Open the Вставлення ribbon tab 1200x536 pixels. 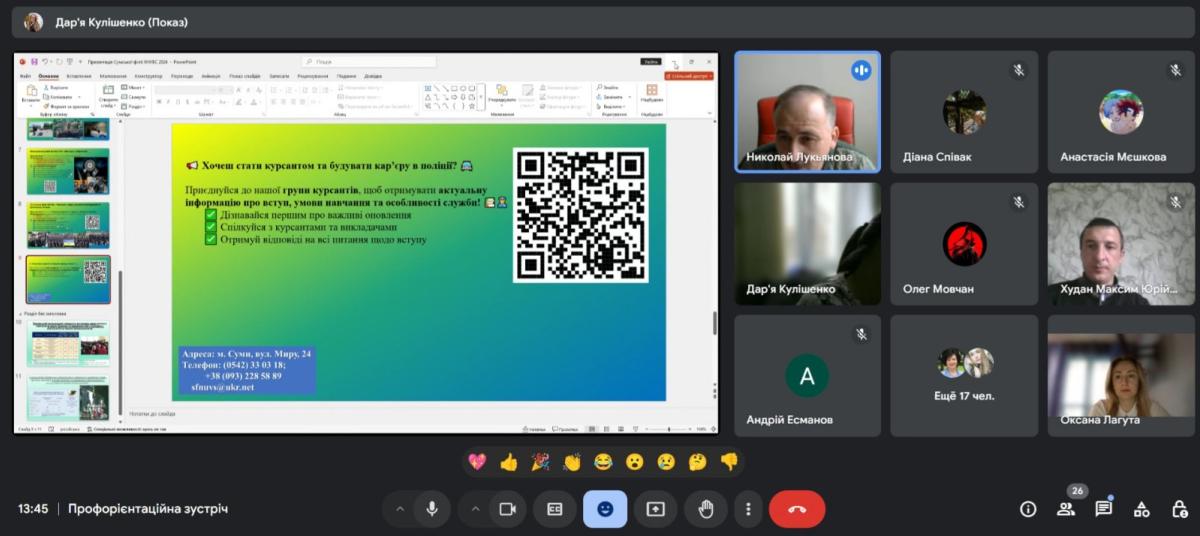pyautogui.click(x=79, y=76)
